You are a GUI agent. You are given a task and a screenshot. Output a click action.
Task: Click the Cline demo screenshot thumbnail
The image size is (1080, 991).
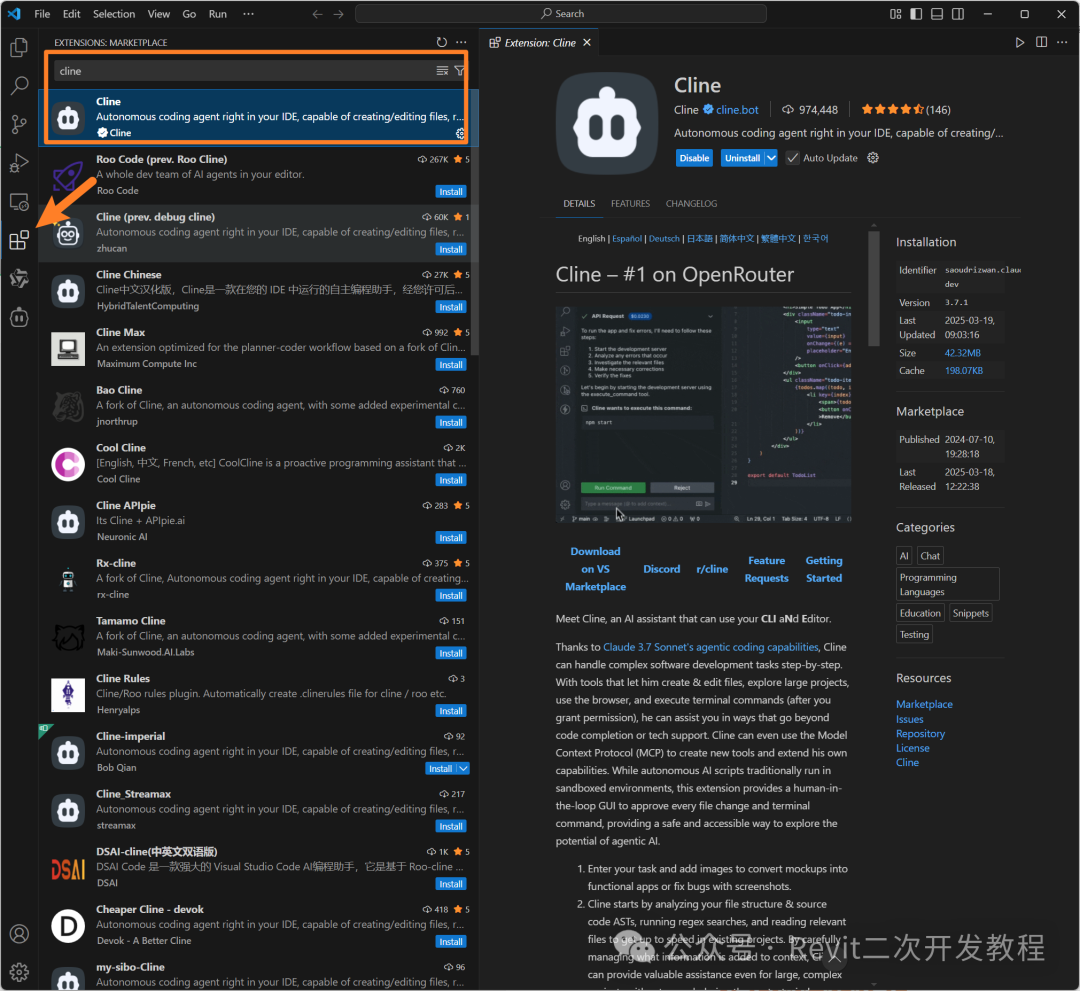pyautogui.click(x=703, y=415)
